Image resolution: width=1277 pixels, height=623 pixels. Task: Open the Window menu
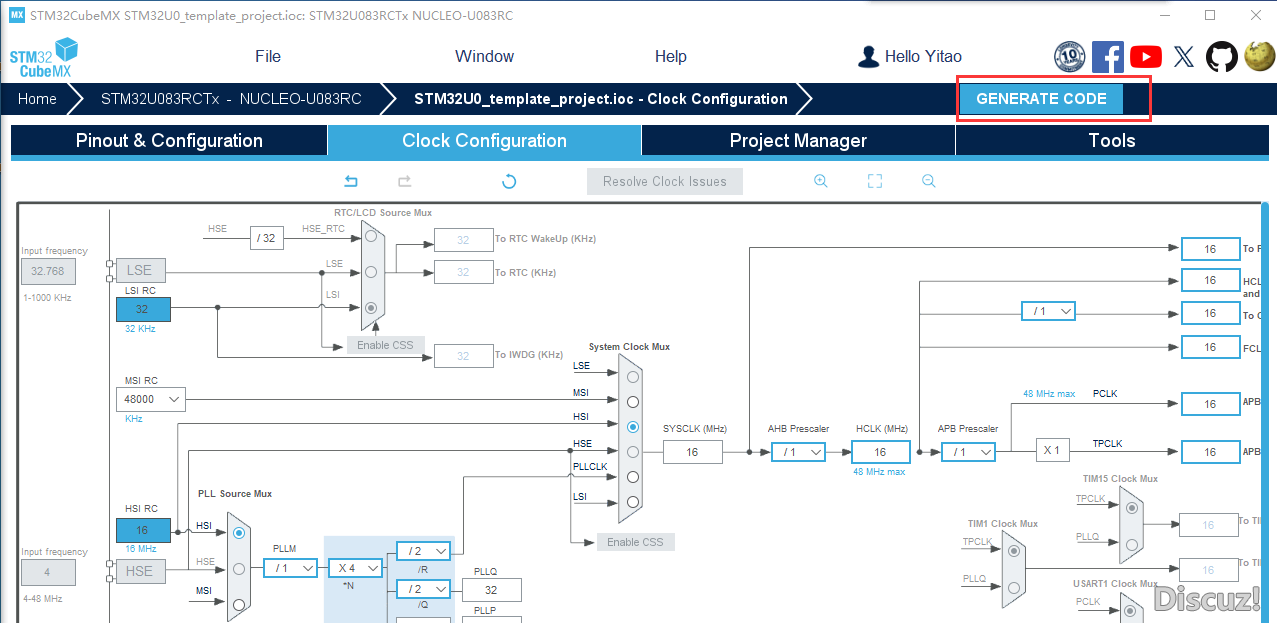point(485,57)
